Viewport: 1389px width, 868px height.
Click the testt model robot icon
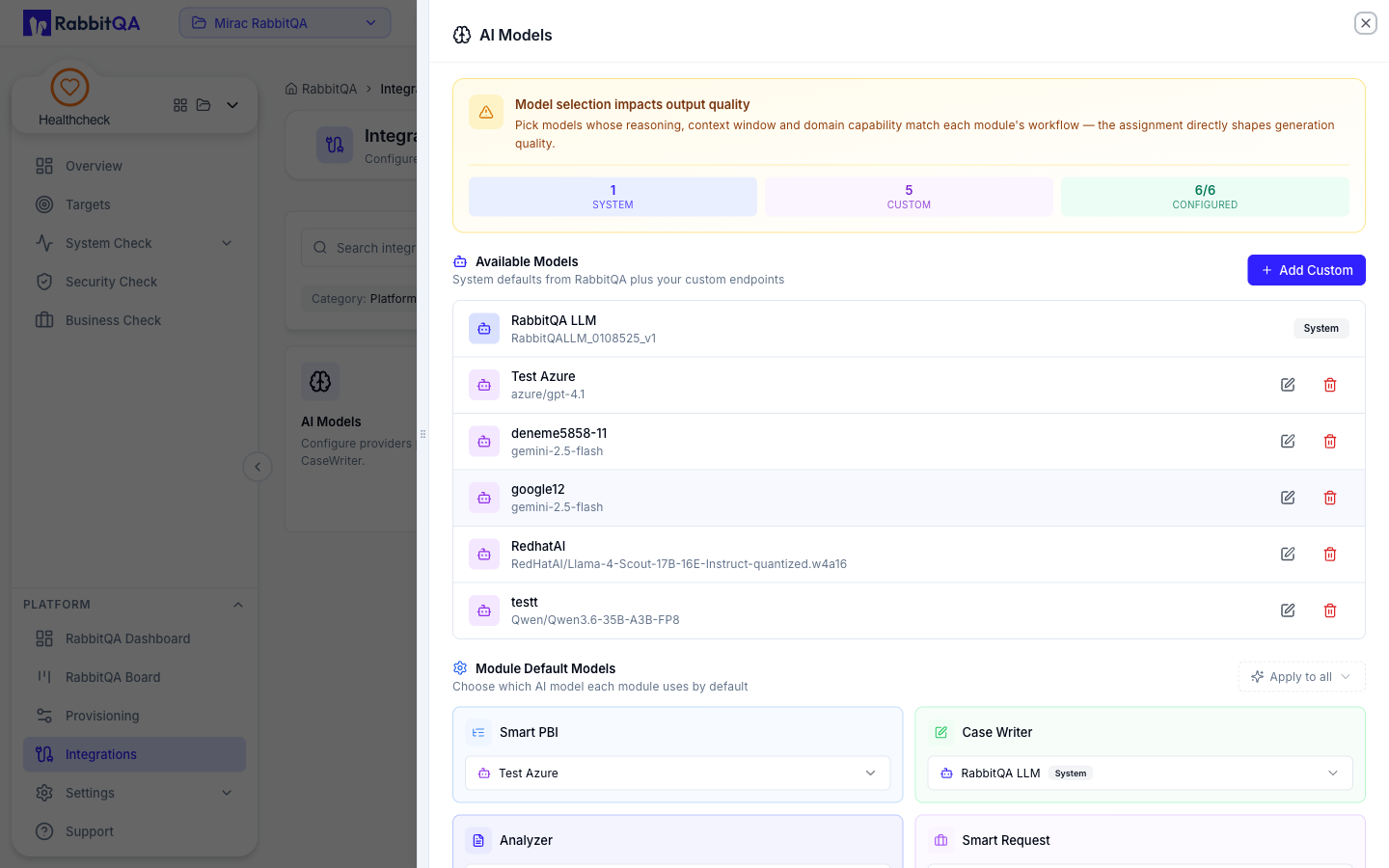(484, 610)
